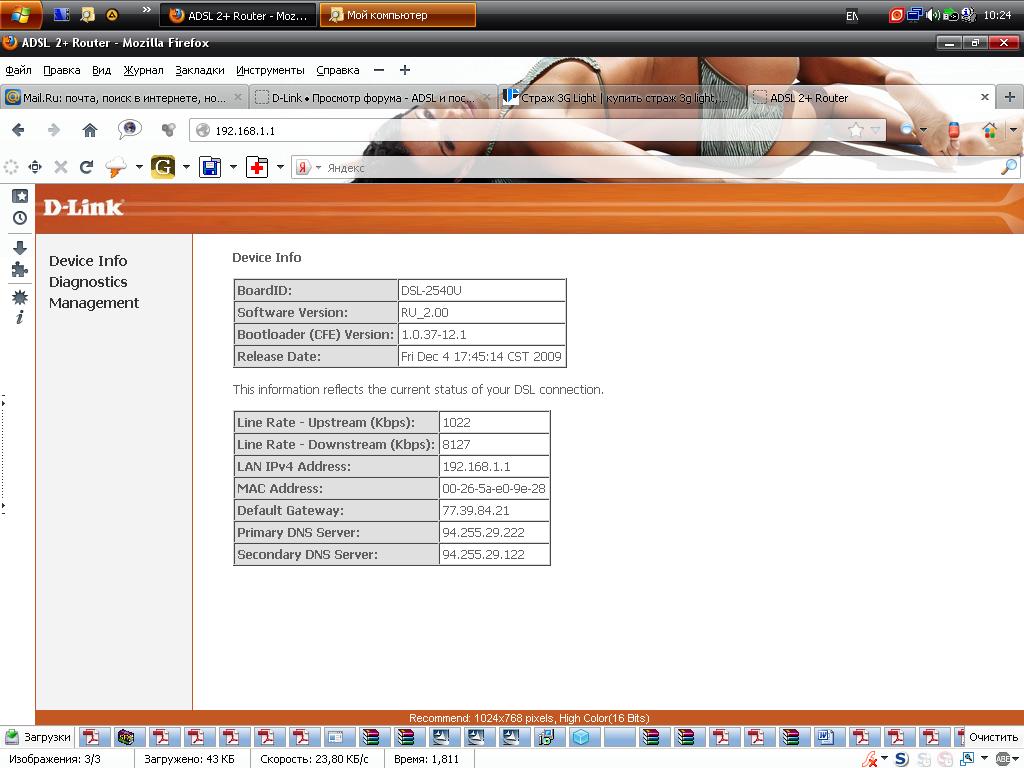The image size is (1024, 768).
Task: Open the history clock icon in sidebar
Action: pyautogui.click(x=19, y=218)
